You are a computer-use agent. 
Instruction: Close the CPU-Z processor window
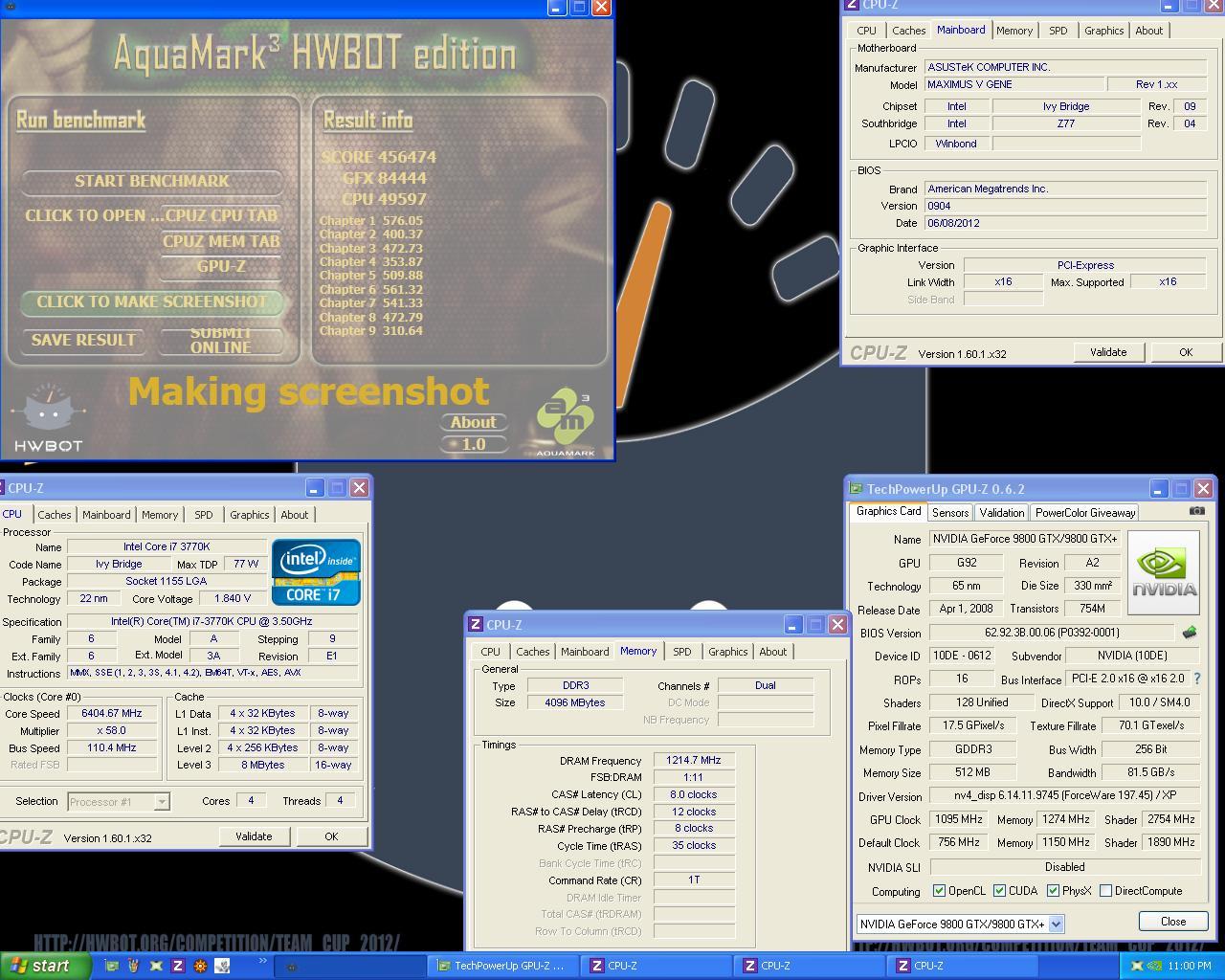[x=359, y=488]
